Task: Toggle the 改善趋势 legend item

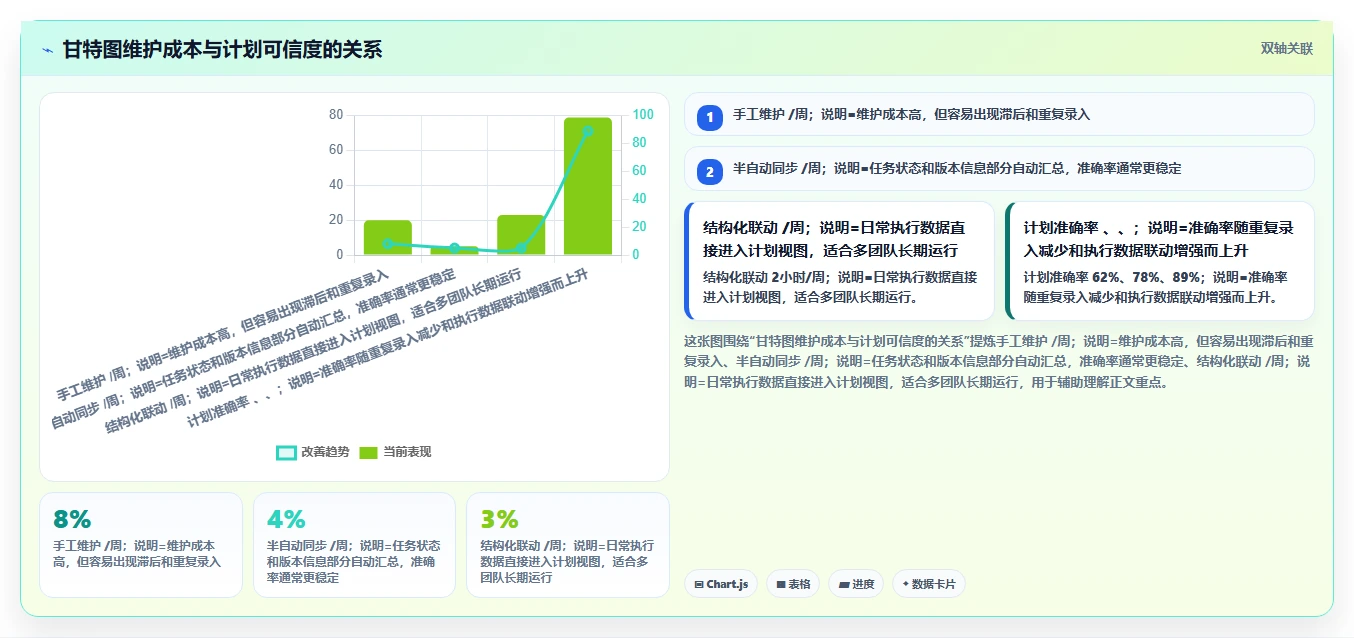Action: click(313, 452)
